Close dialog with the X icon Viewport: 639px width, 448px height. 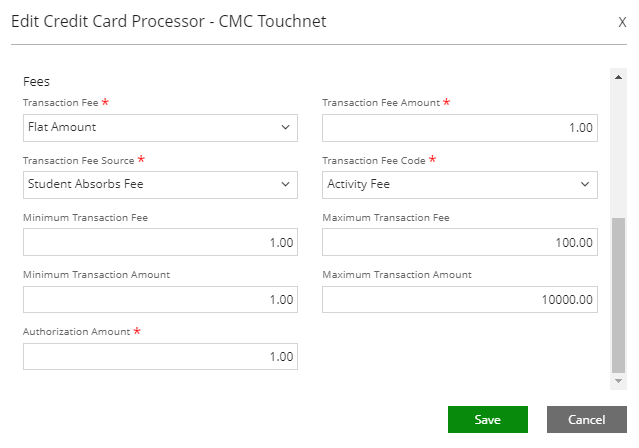[x=622, y=21]
